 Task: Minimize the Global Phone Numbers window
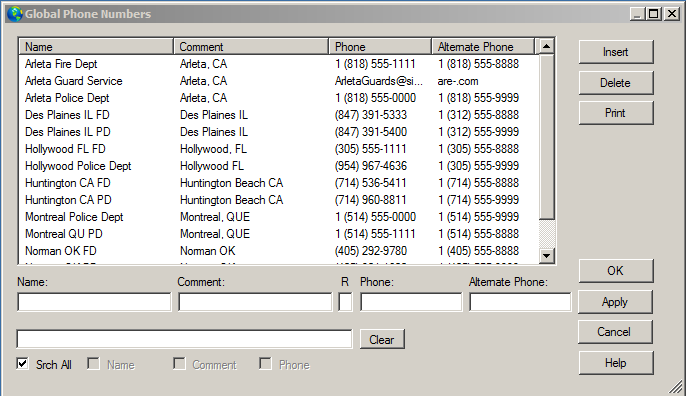coord(637,14)
